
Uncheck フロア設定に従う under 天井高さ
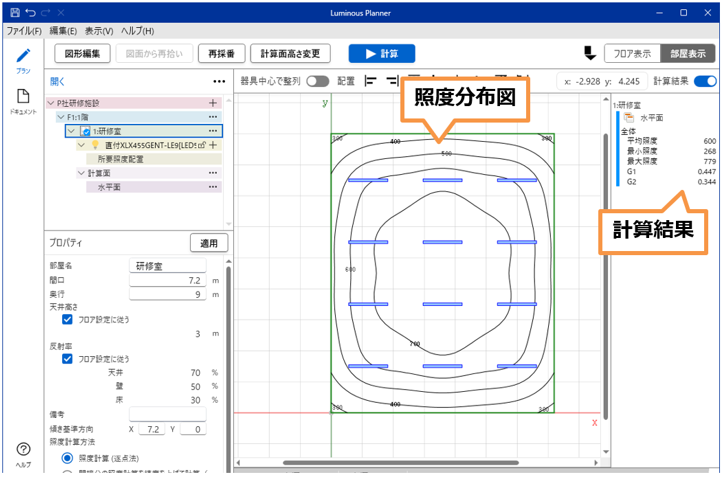tap(67, 320)
